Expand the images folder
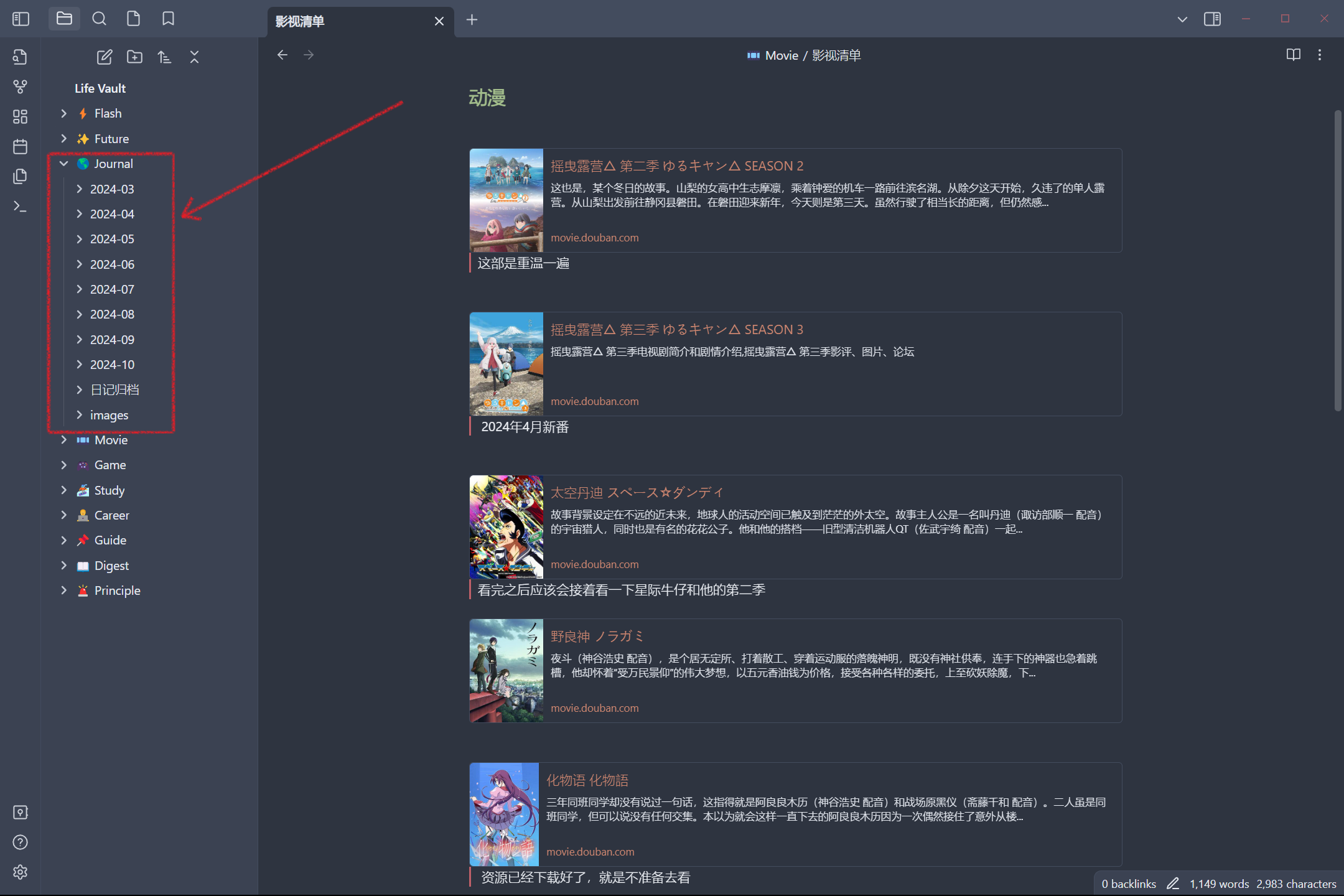Screen dimensions: 1344x896 pyautogui.click(x=79, y=414)
